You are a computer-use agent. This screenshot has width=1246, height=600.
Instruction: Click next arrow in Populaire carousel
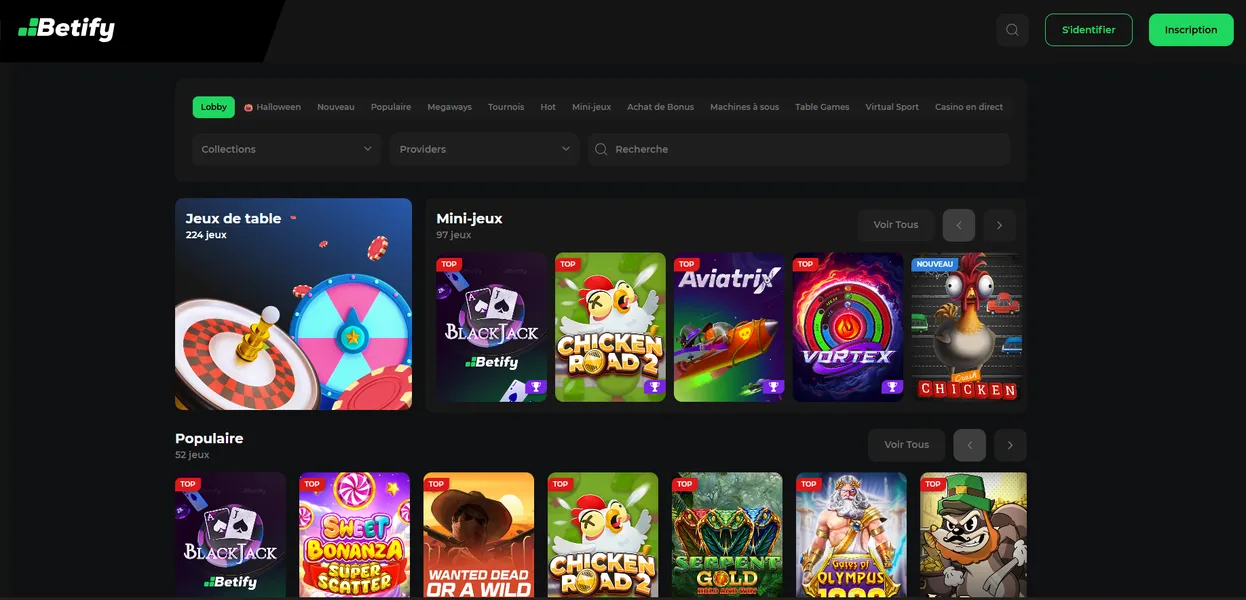click(x=1010, y=445)
